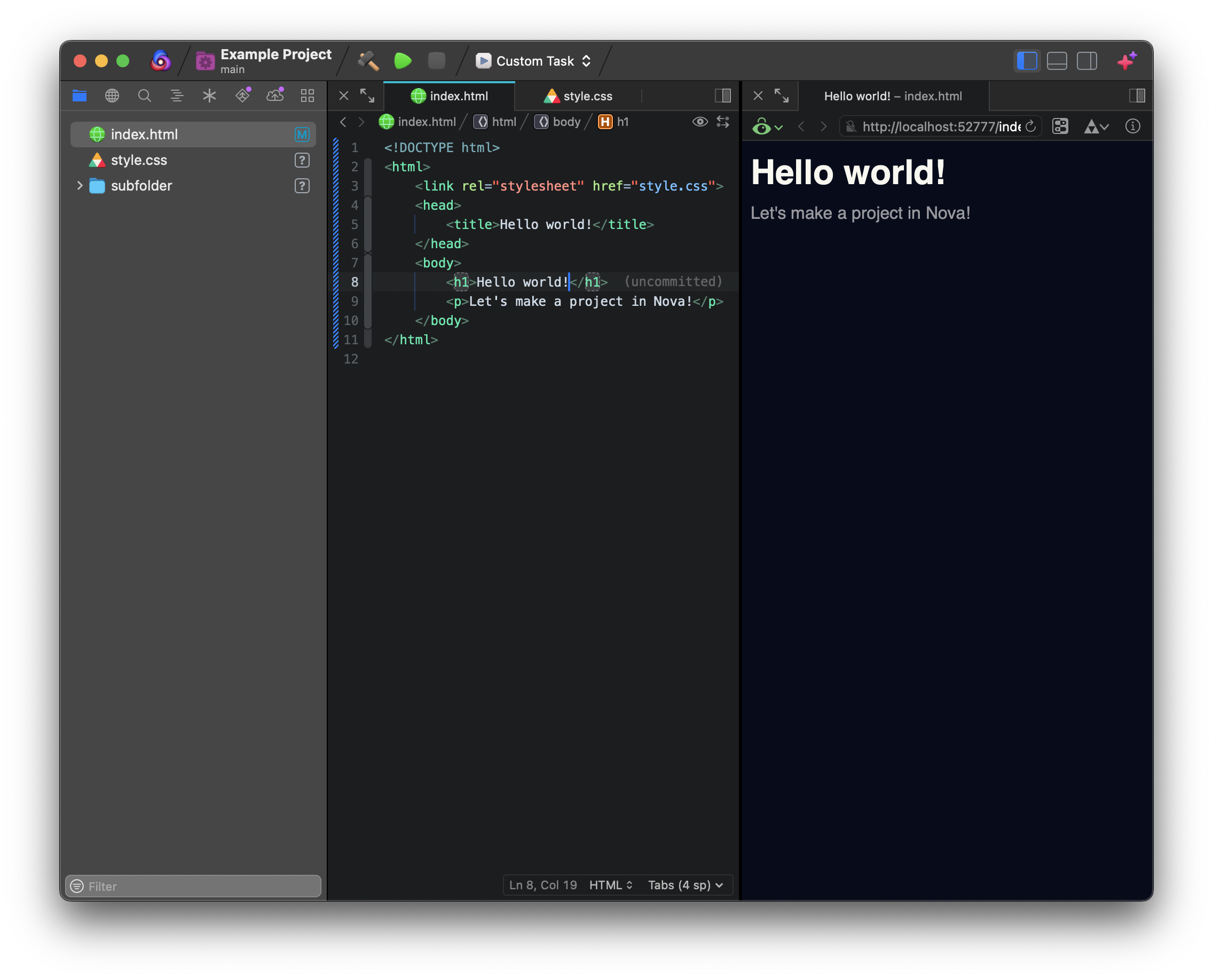
Task: Click index.html in the path bar
Action: (x=418, y=122)
